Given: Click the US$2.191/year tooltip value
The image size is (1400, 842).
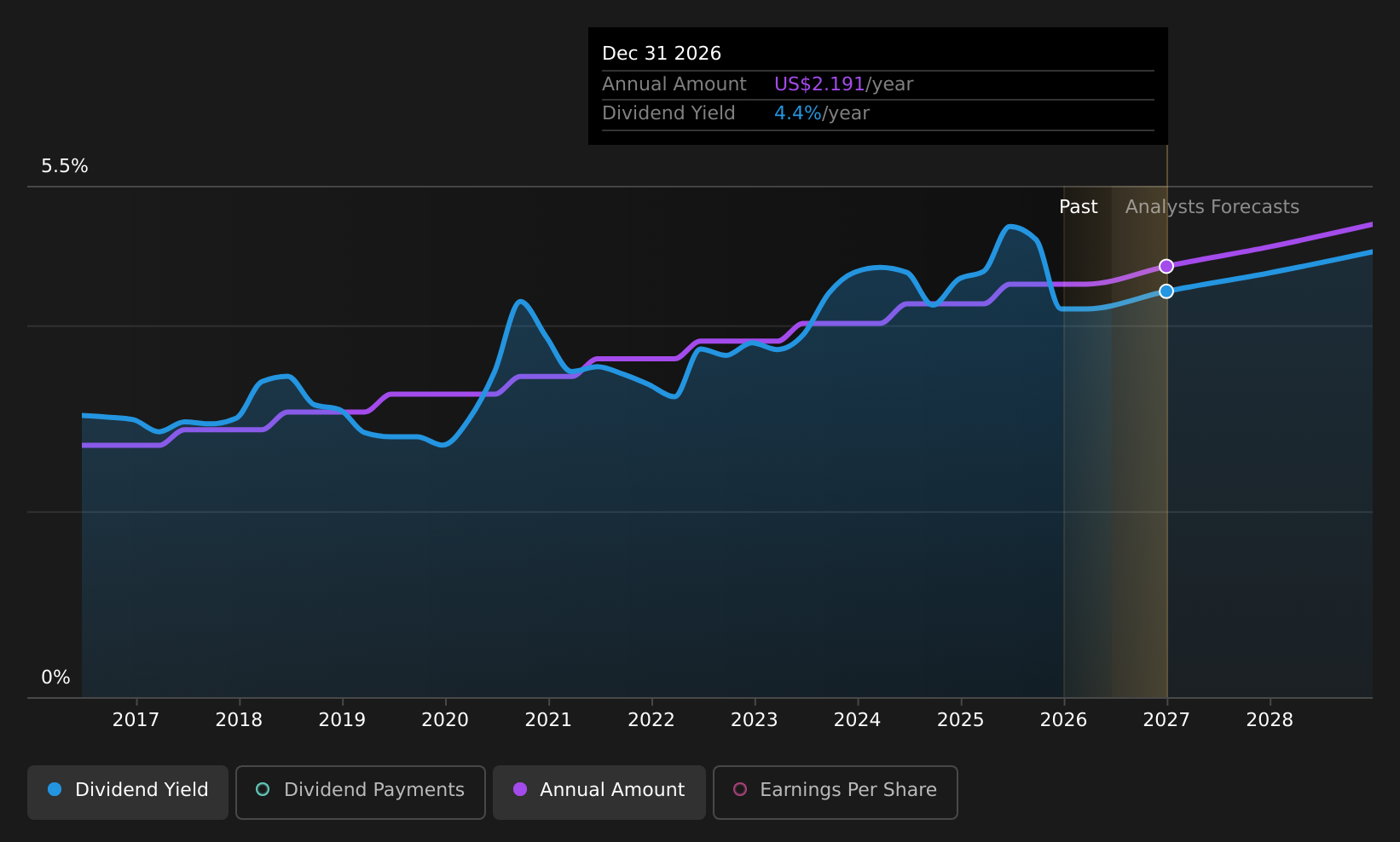Looking at the screenshot, I should click(843, 84).
